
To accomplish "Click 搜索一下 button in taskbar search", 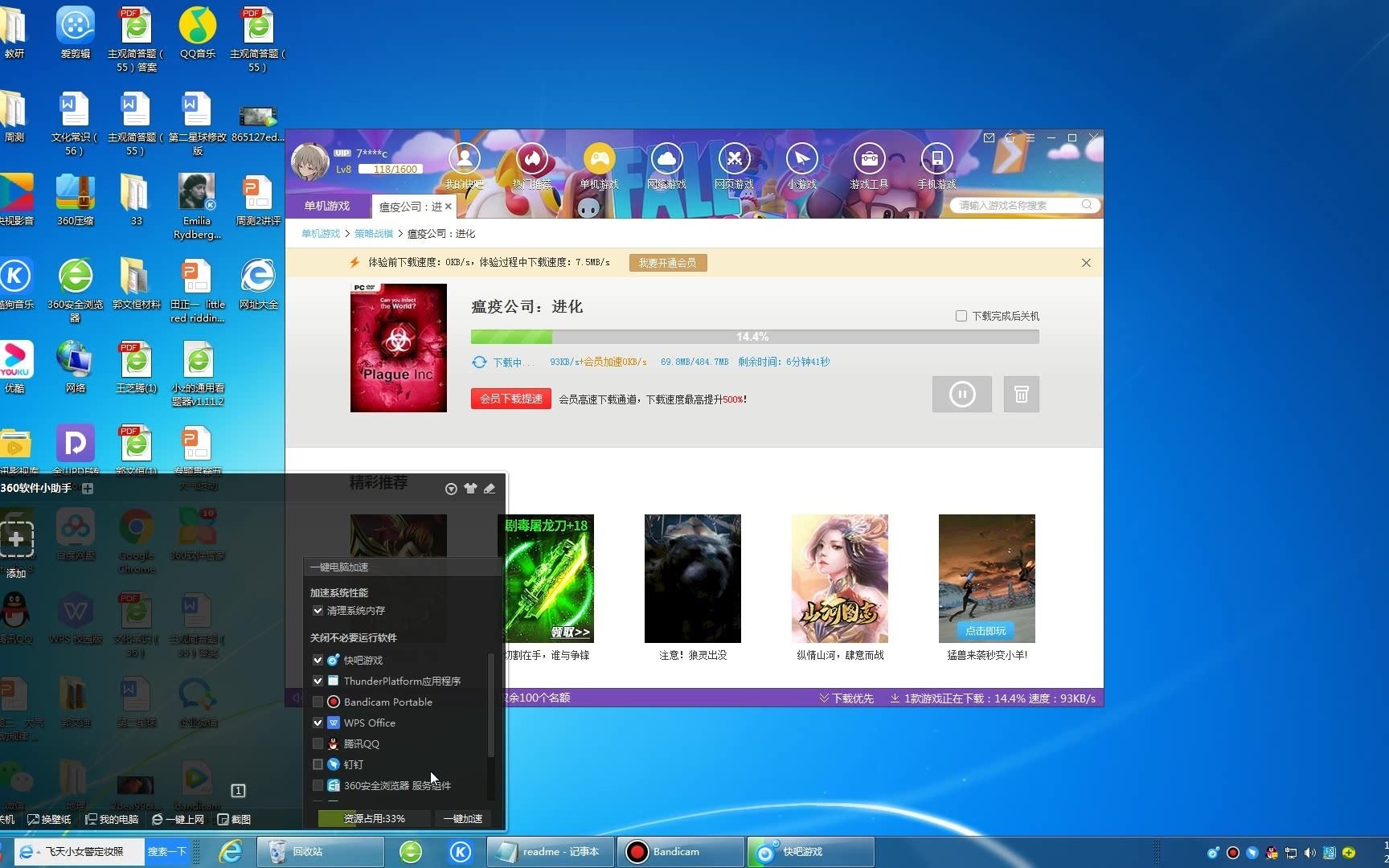I will coord(167,851).
